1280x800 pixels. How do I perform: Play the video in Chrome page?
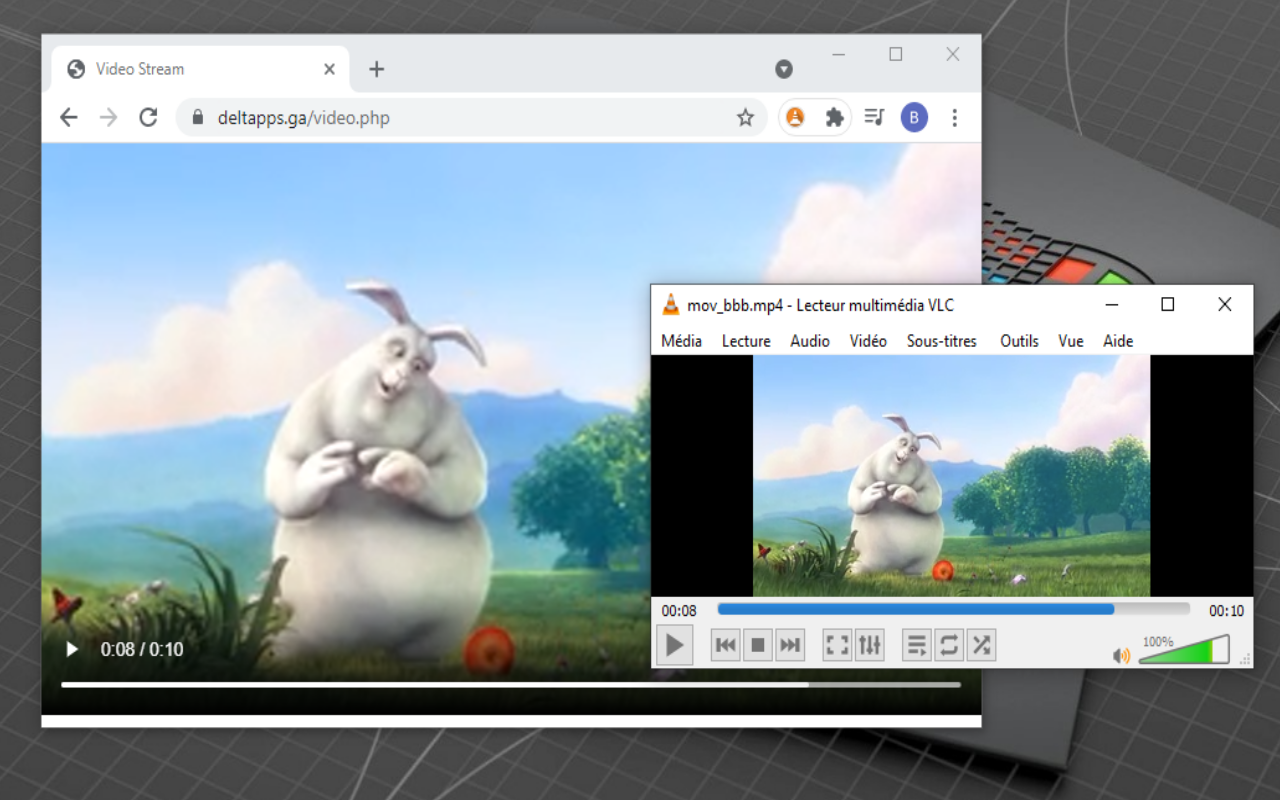point(72,649)
